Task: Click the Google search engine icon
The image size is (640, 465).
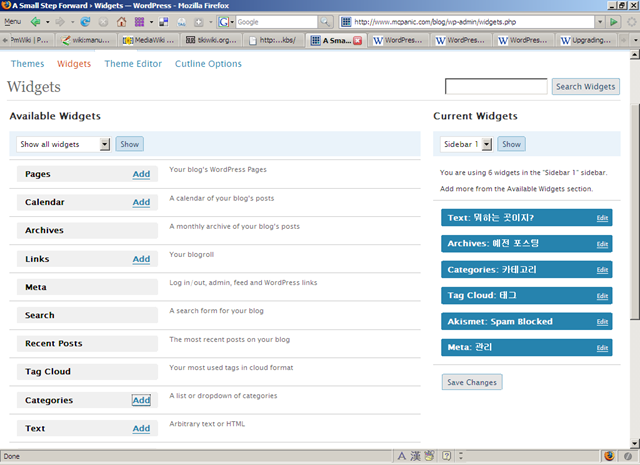Action: click(223, 22)
